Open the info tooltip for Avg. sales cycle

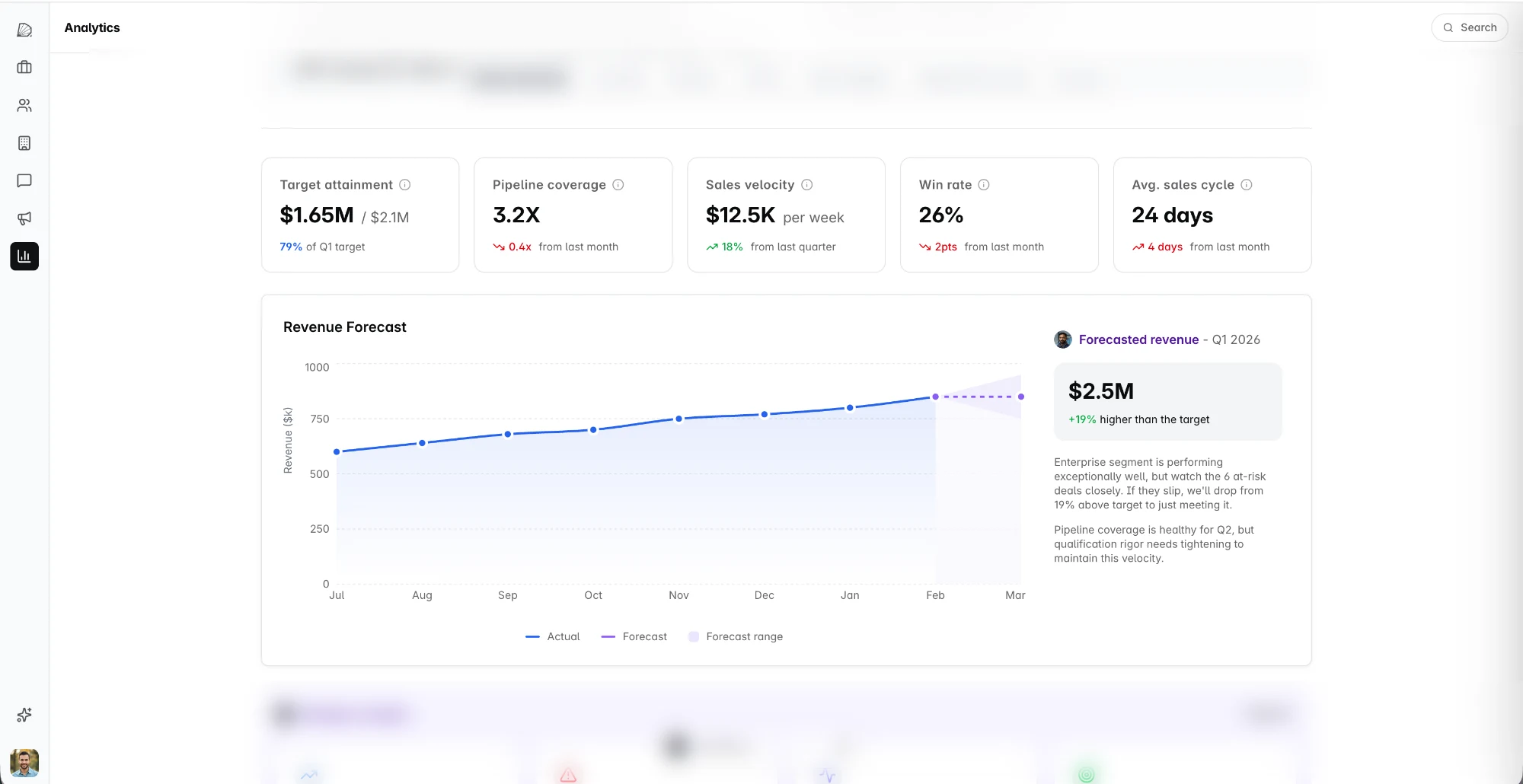(1247, 184)
